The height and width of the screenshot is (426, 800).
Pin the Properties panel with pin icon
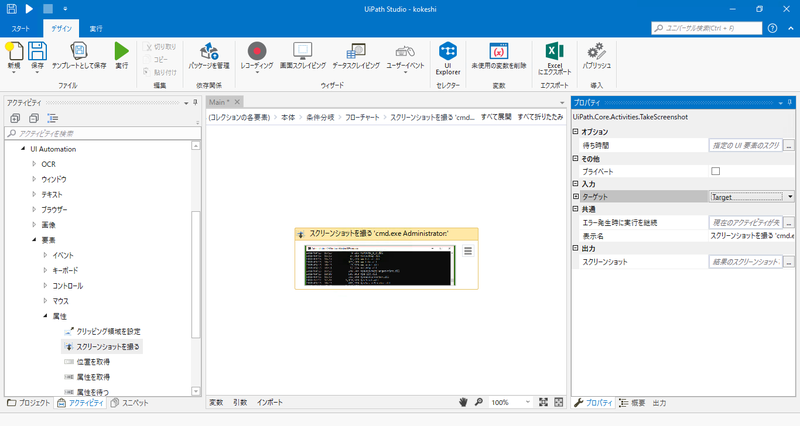[x=790, y=103]
